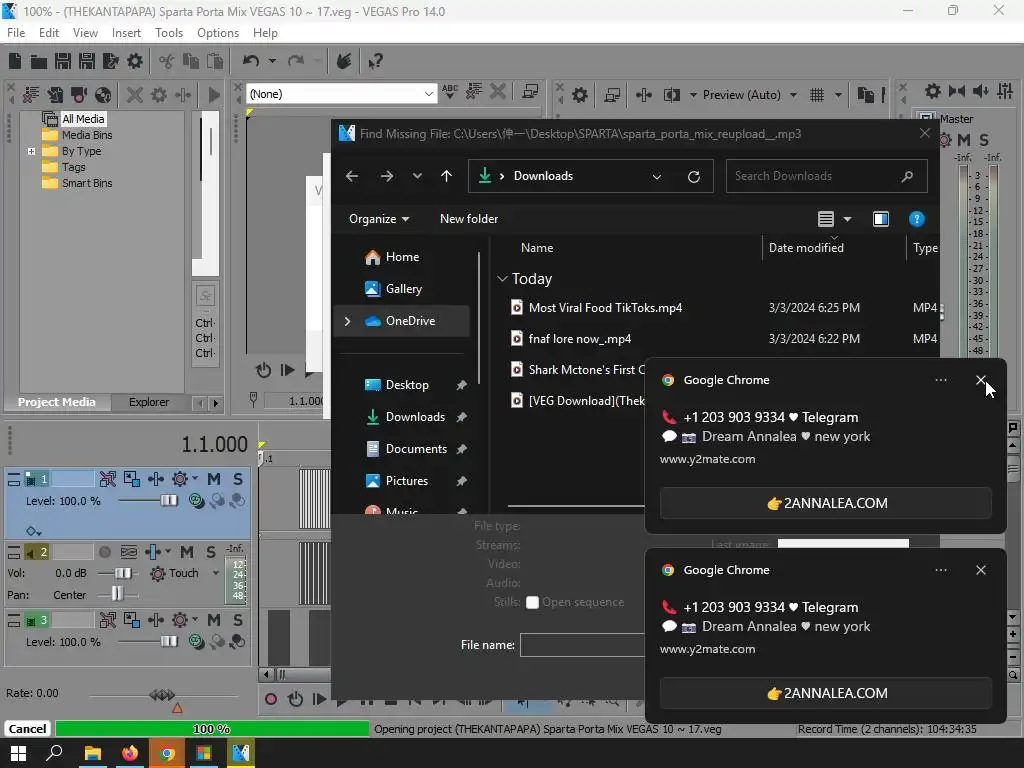1024x768 pixels.
Task: Click the Open folder icon in VEGAS toolbar
Action: pyautogui.click(x=39, y=61)
